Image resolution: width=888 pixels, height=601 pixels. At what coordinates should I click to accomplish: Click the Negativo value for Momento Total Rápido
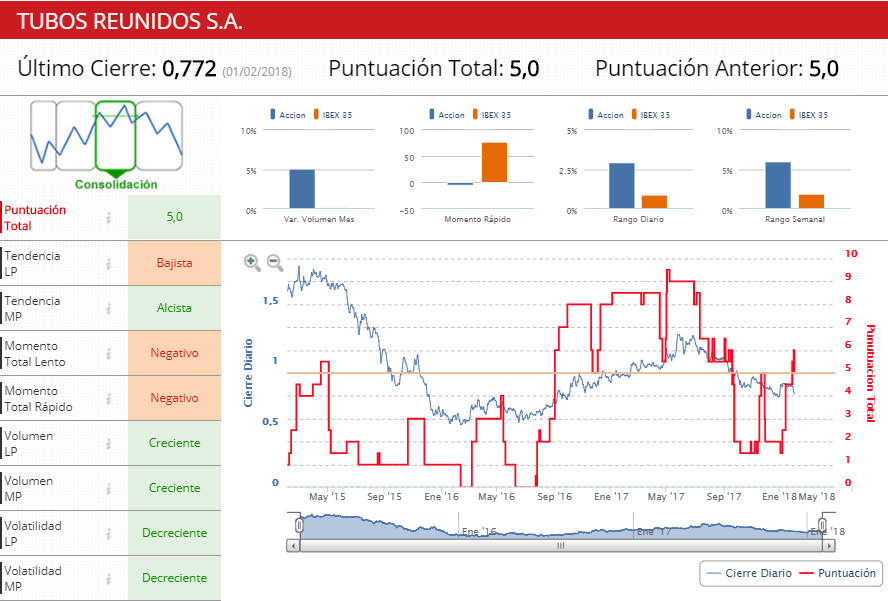(174, 398)
